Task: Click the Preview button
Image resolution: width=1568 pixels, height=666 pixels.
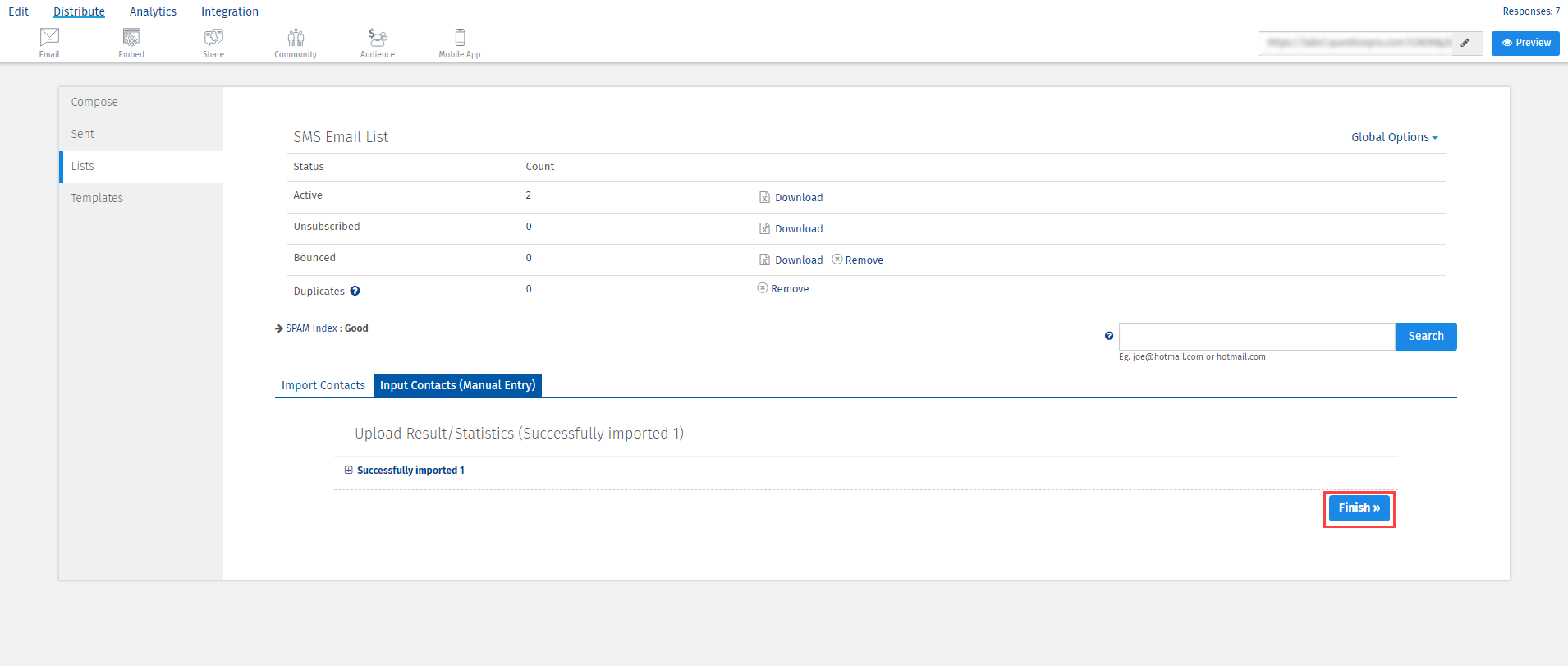Action: (x=1525, y=43)
